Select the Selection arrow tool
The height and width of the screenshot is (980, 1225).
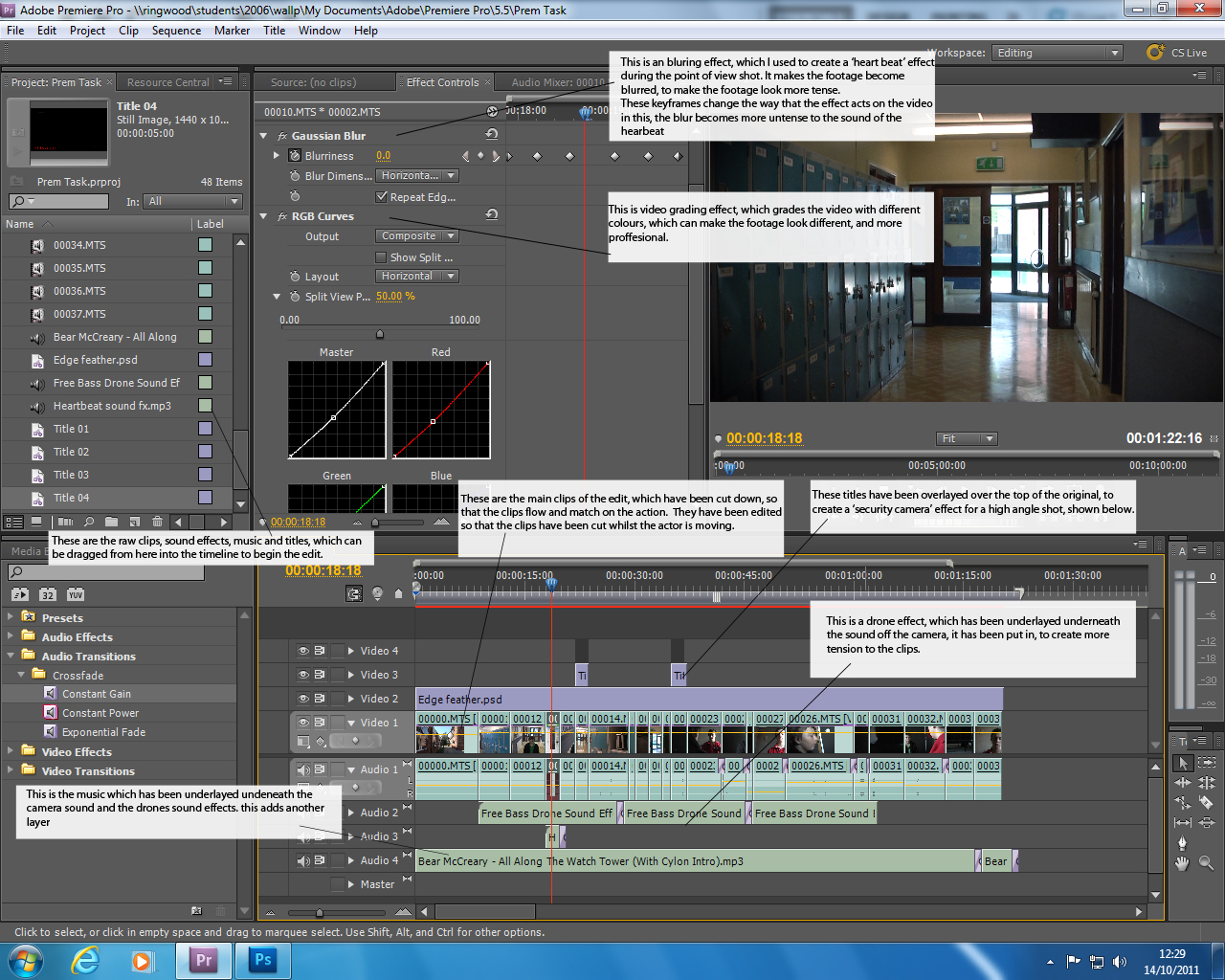click(x=1183, y=763)
